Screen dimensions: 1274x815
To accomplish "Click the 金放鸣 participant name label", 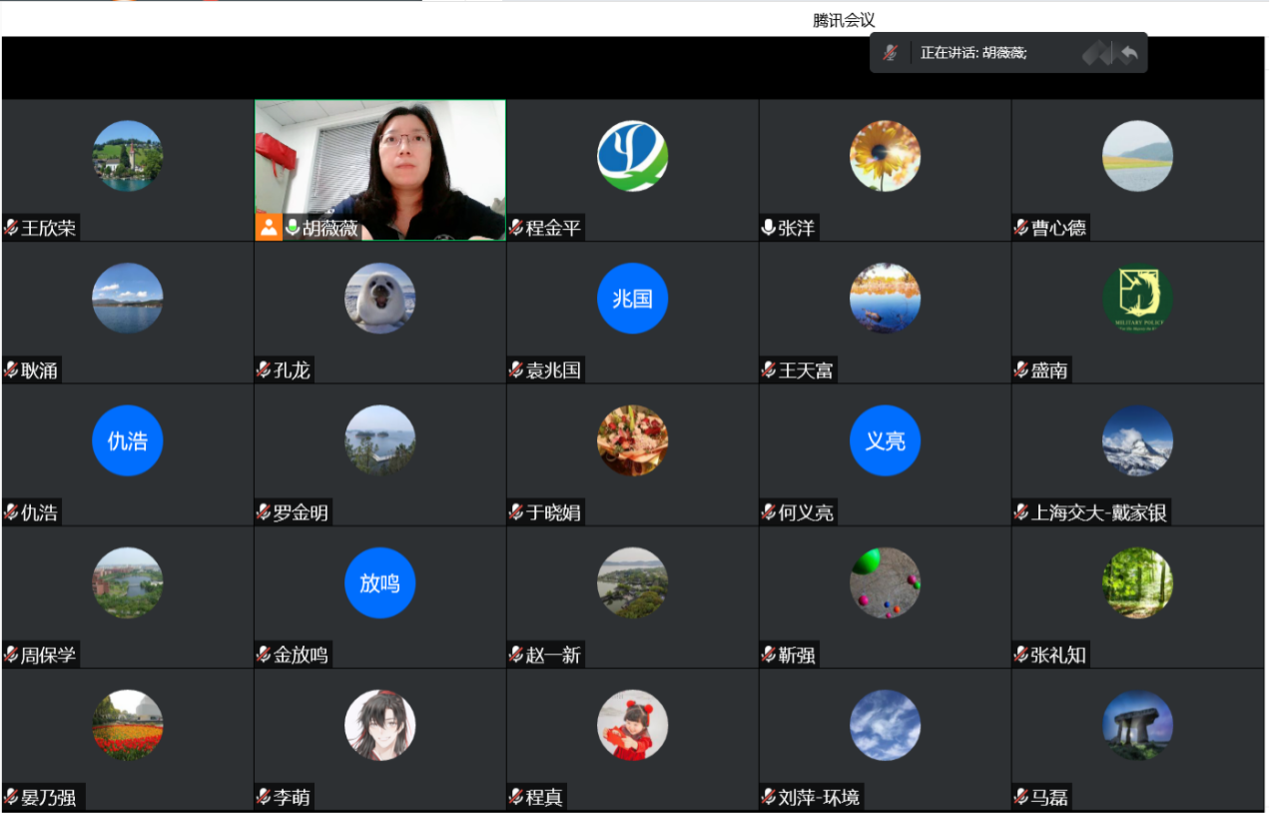I will point(301,655).
